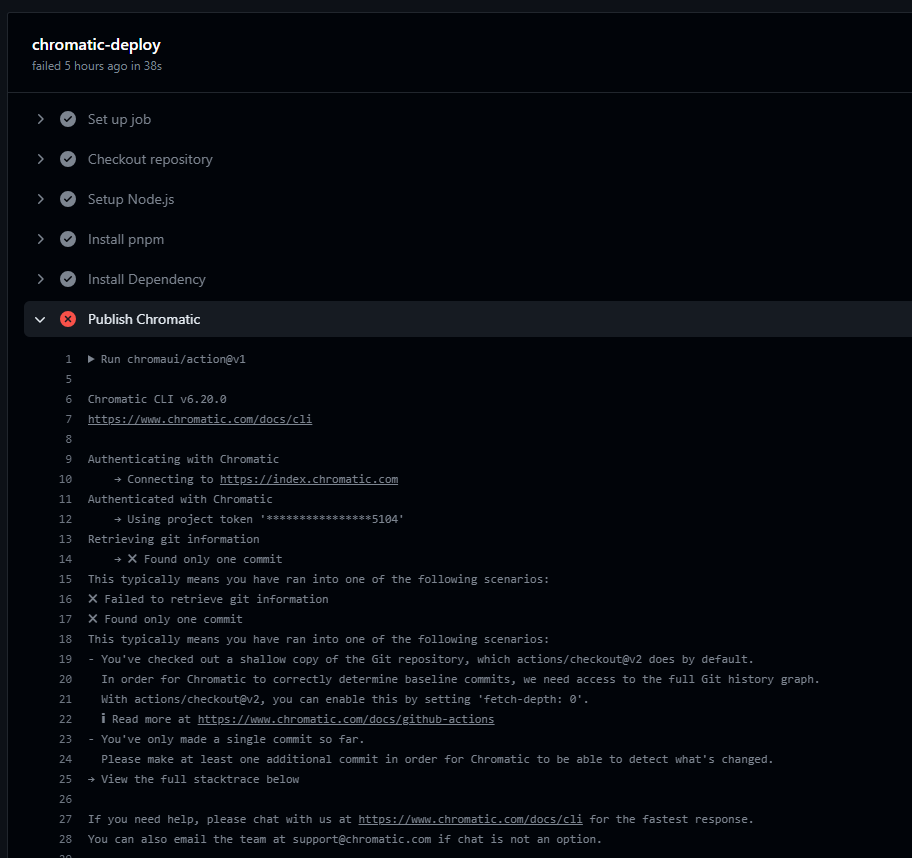This screenshot has height=858, width=912.
Task: Click red failure icon for Publish Chromatic
Action: tap(68, 319)
